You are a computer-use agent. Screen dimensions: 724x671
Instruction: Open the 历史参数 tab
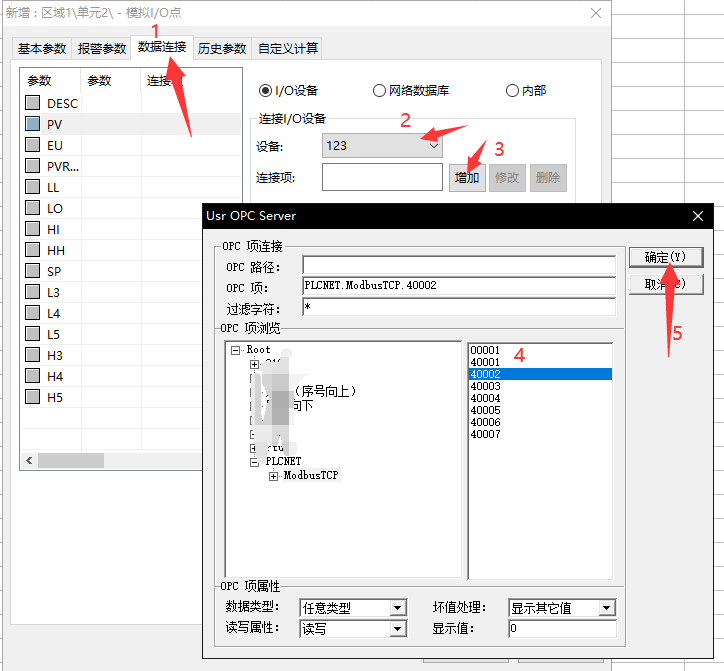[x=221, y=48]
